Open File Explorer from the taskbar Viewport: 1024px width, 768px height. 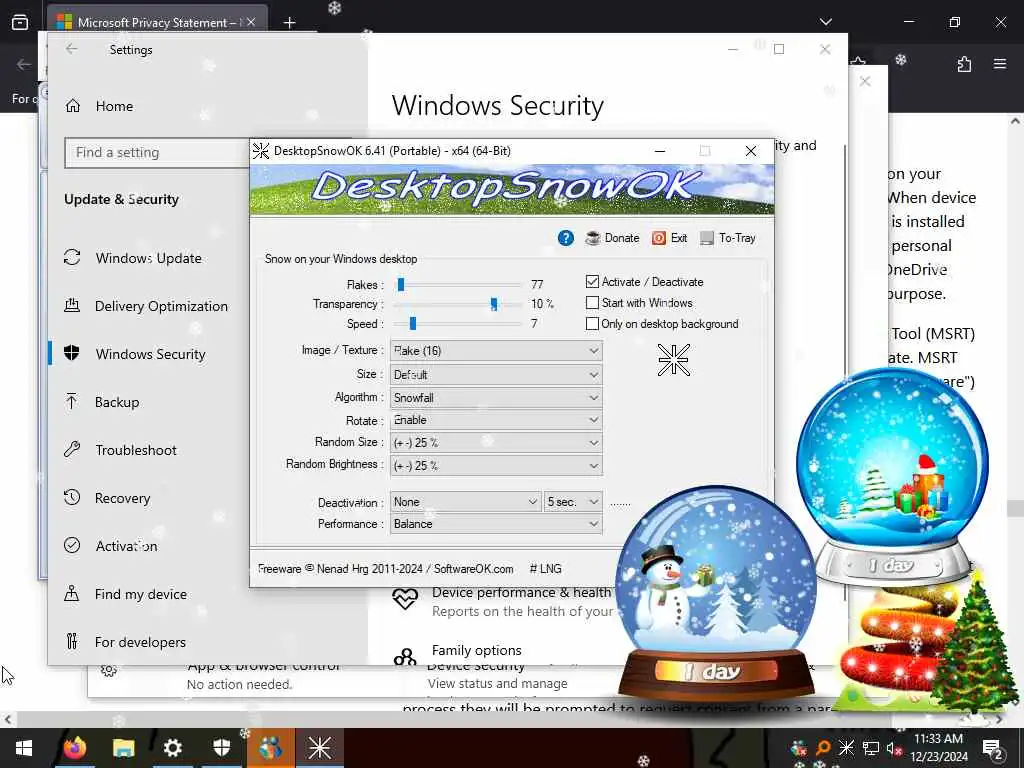[123, 748]
